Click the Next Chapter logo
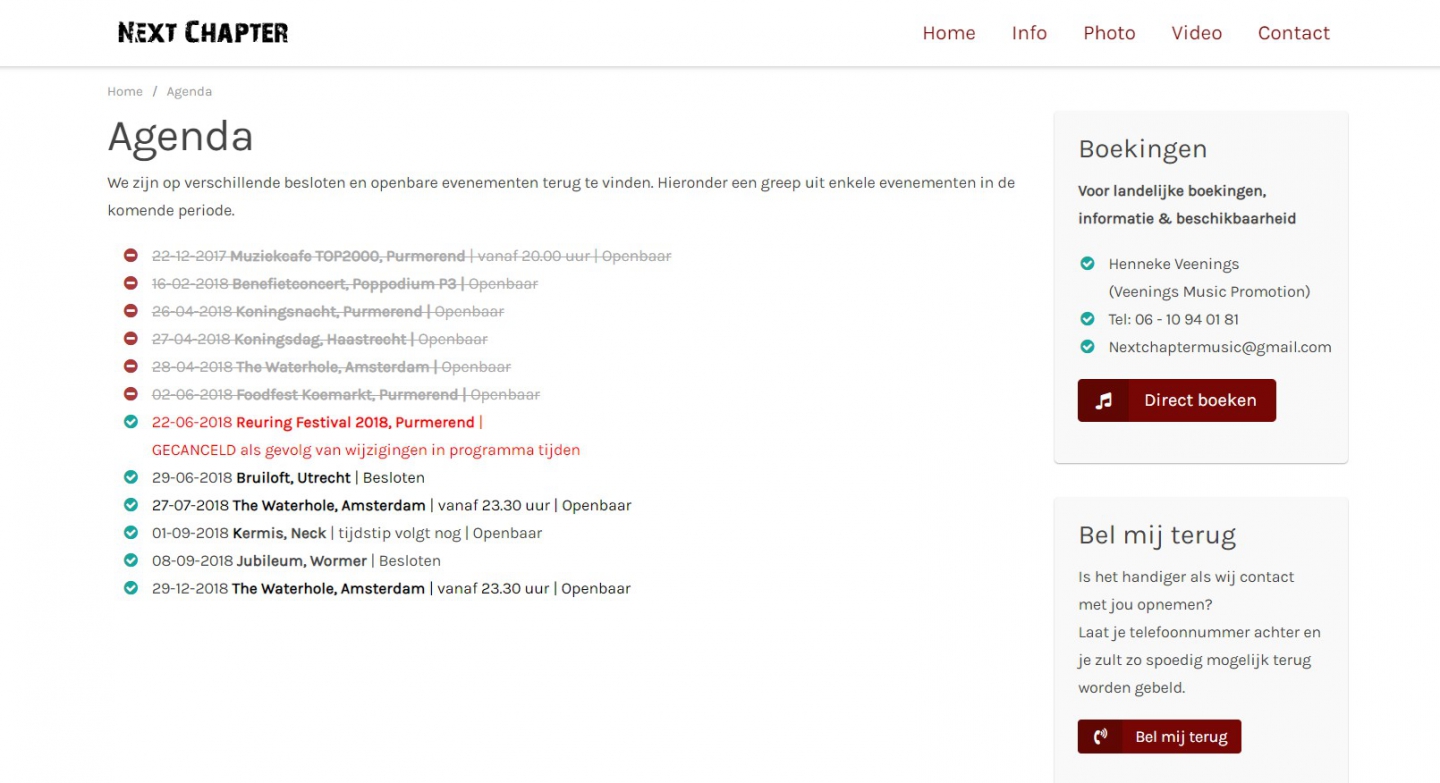This screenshot has width=1440, height=783. (x=203, y=33)
